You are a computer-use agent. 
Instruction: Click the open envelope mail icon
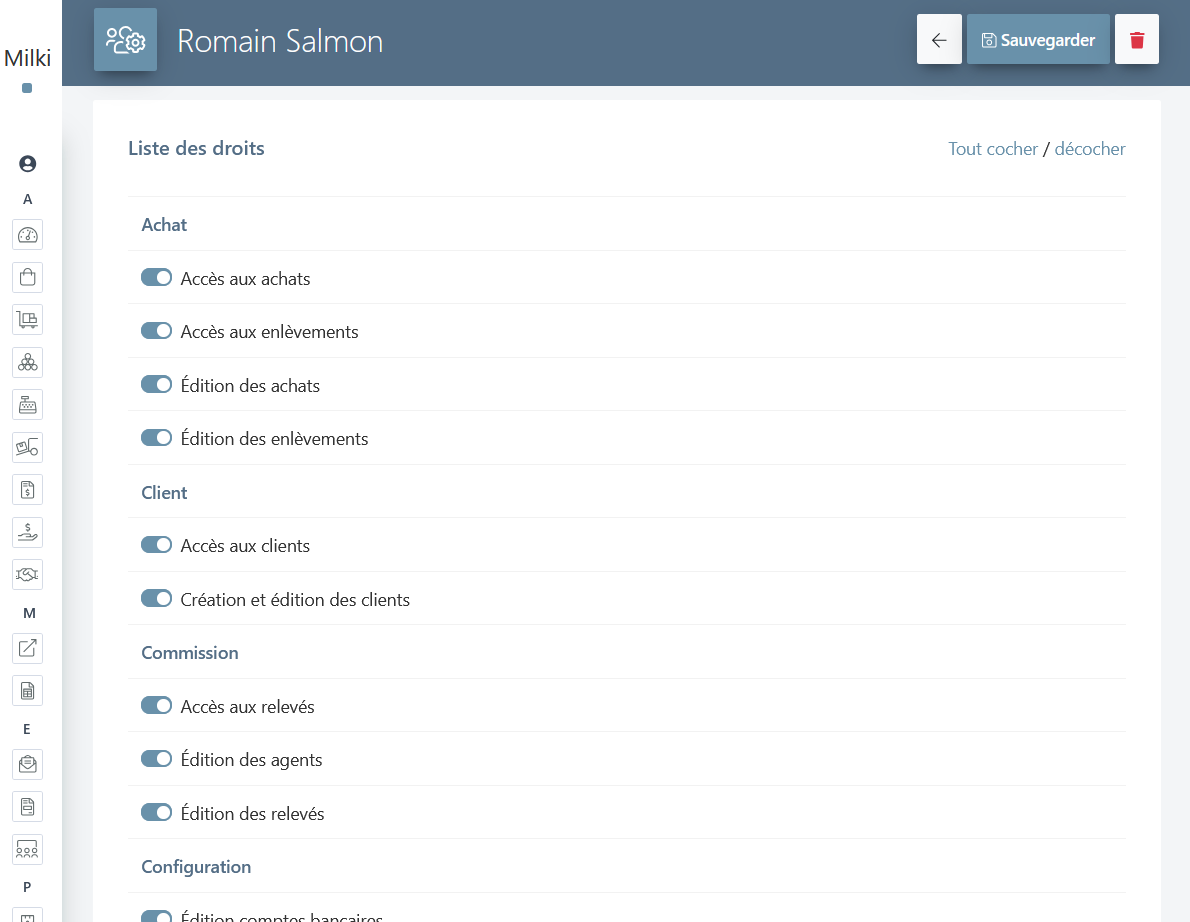click(x=27, y=764)
